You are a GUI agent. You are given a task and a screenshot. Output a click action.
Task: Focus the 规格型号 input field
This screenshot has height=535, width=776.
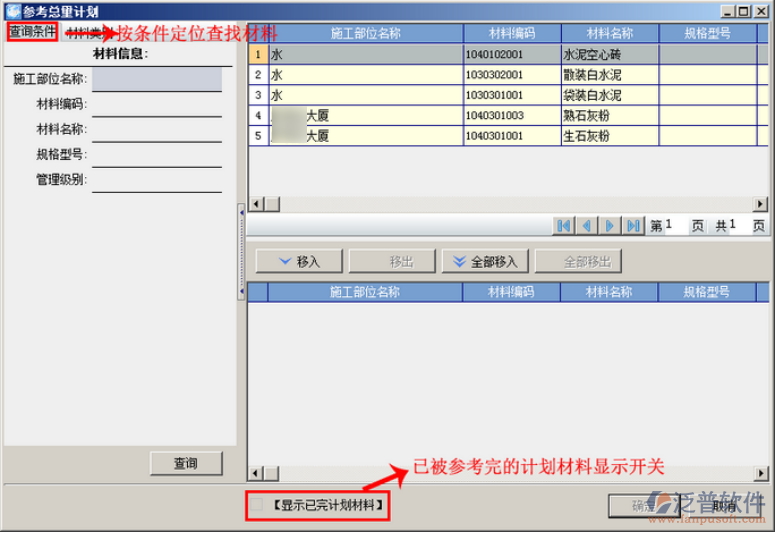tap(157, 155)
